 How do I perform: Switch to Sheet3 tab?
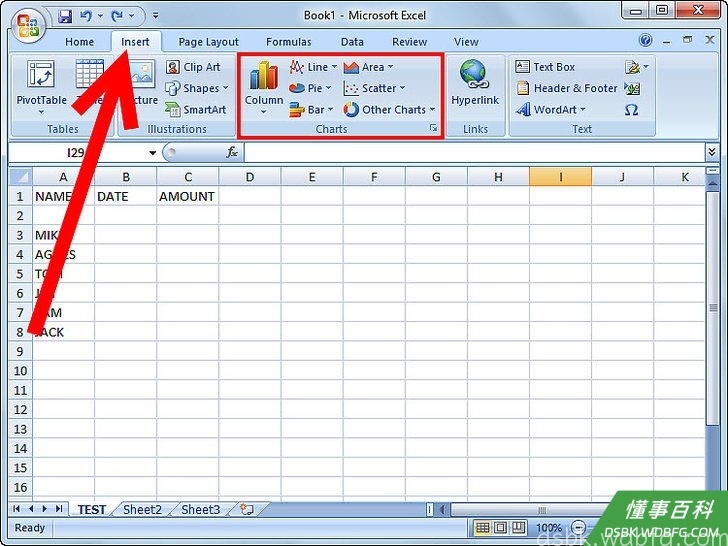[201, 509]
